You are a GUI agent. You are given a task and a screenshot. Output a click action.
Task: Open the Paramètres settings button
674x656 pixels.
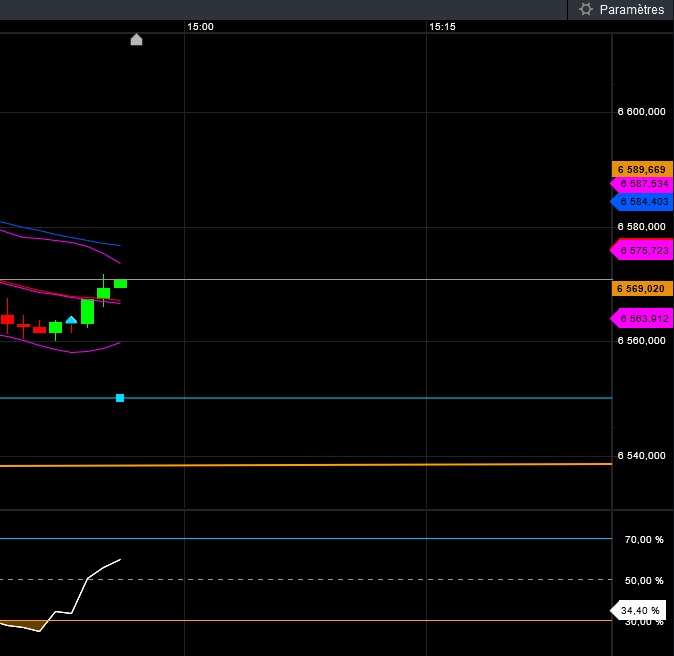click(x=621, y=9)
